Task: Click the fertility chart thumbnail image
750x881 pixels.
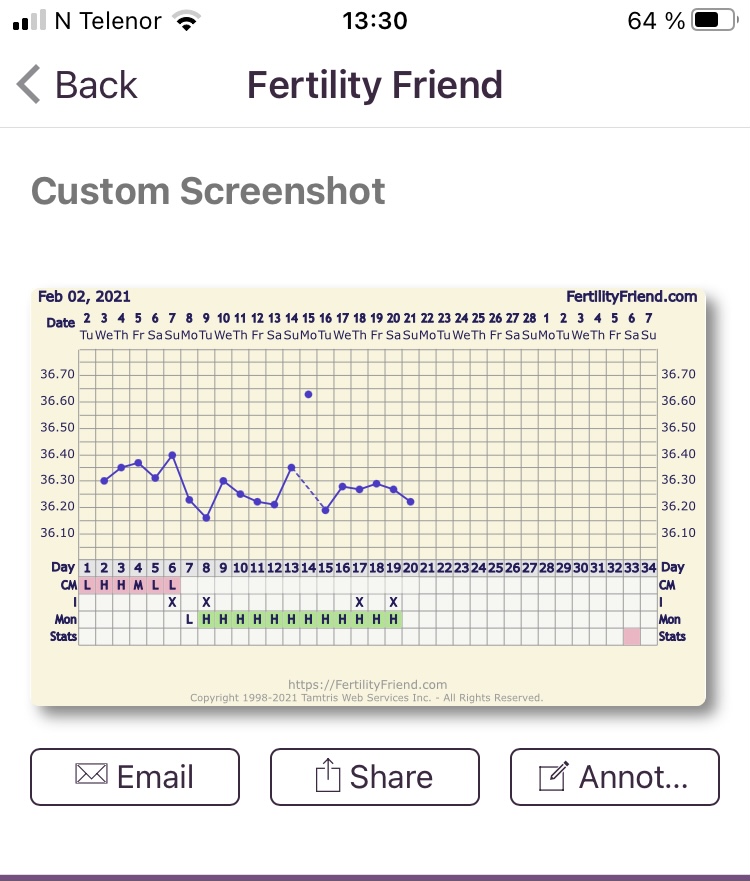Action: (369, 497)
